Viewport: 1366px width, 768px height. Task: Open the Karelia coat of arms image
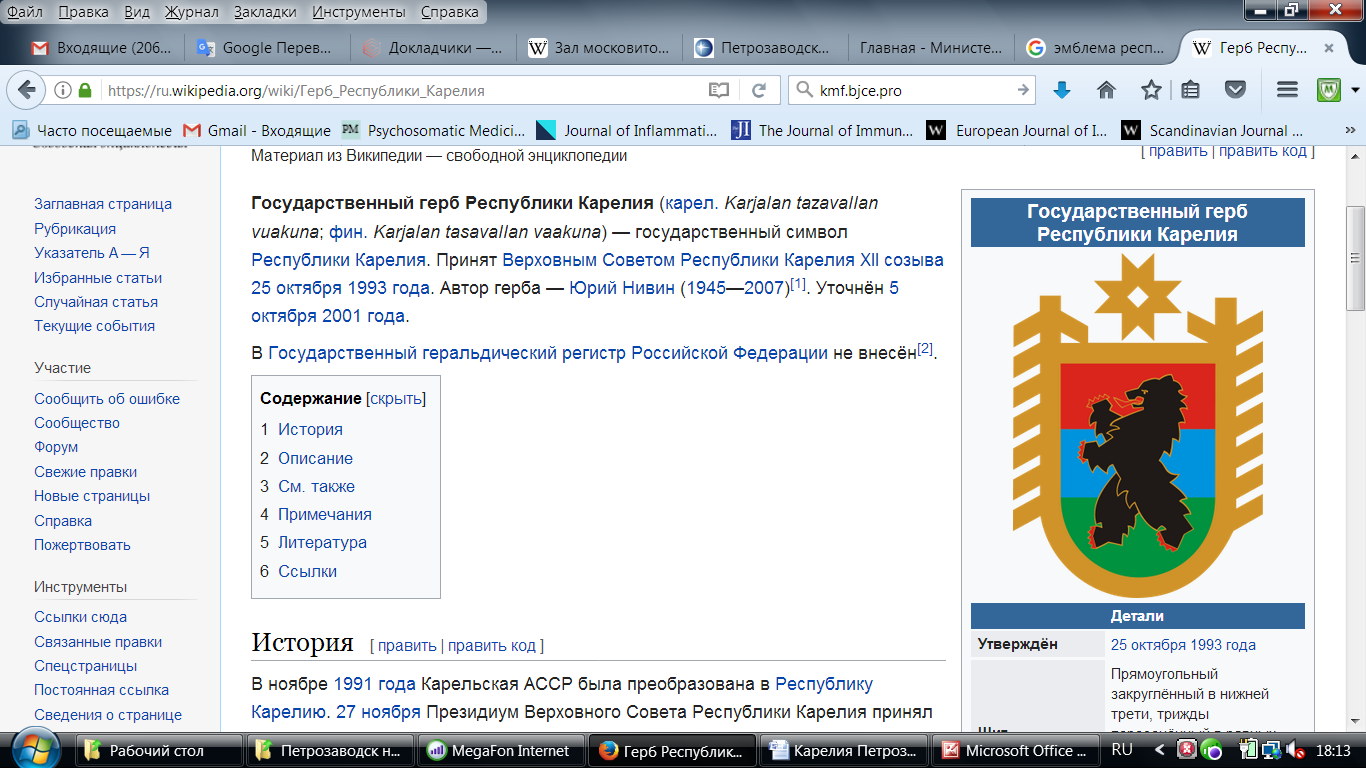click(1137, 425)
